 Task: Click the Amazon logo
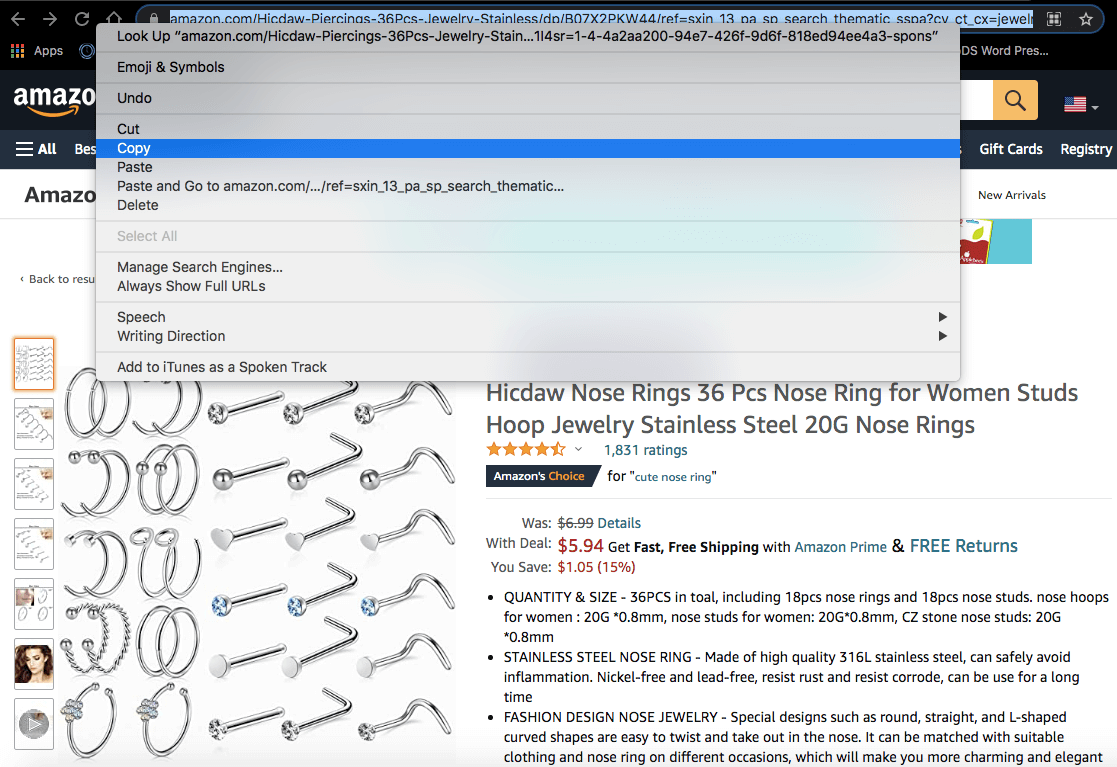[x=54, y=101]
